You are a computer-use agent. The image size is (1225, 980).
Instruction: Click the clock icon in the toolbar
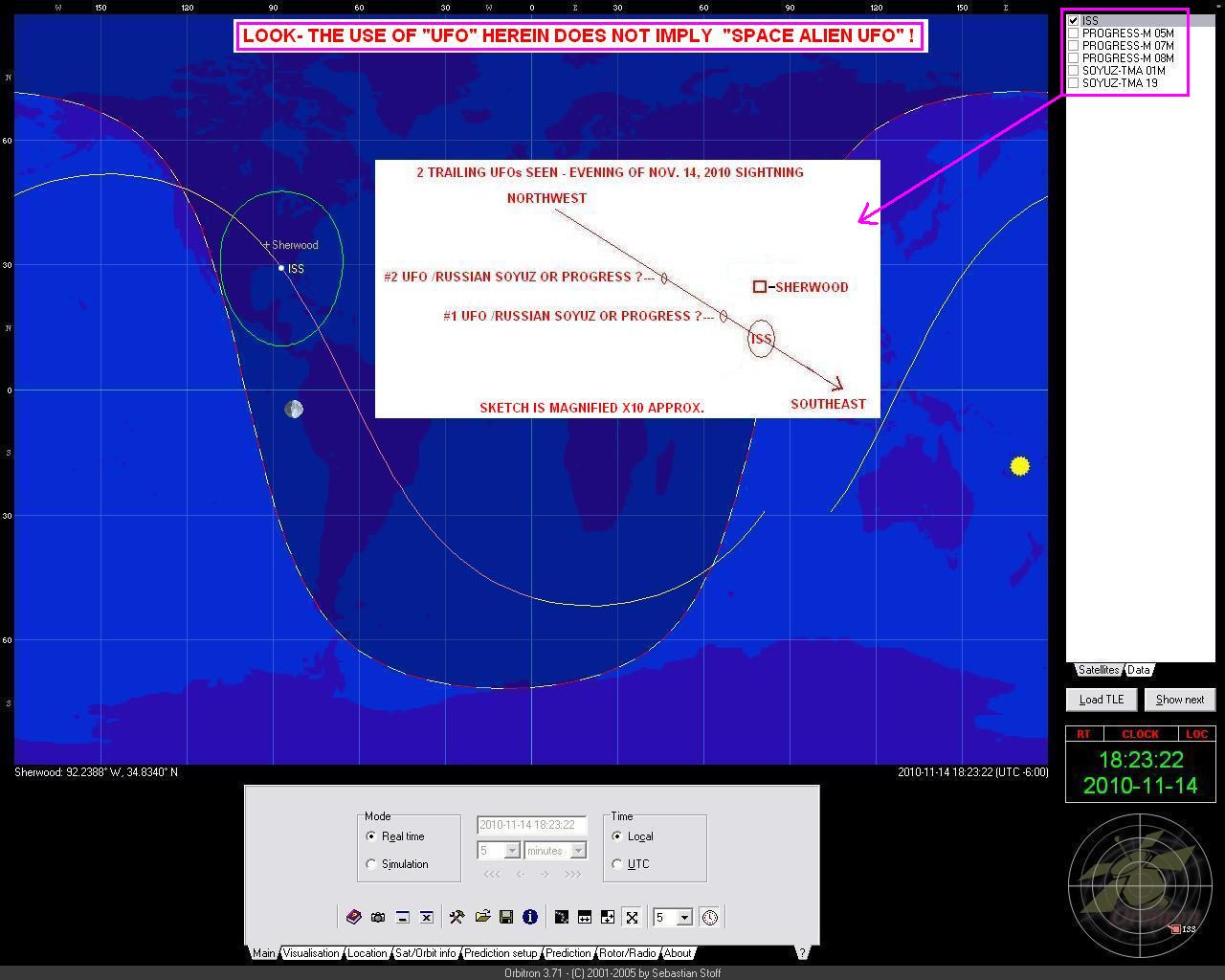[x=709, y=917]
